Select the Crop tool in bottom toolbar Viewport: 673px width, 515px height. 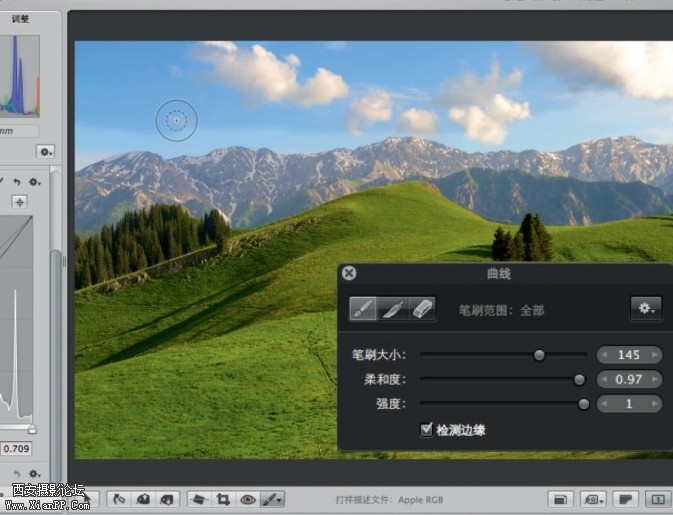click(x=223, y=498)
